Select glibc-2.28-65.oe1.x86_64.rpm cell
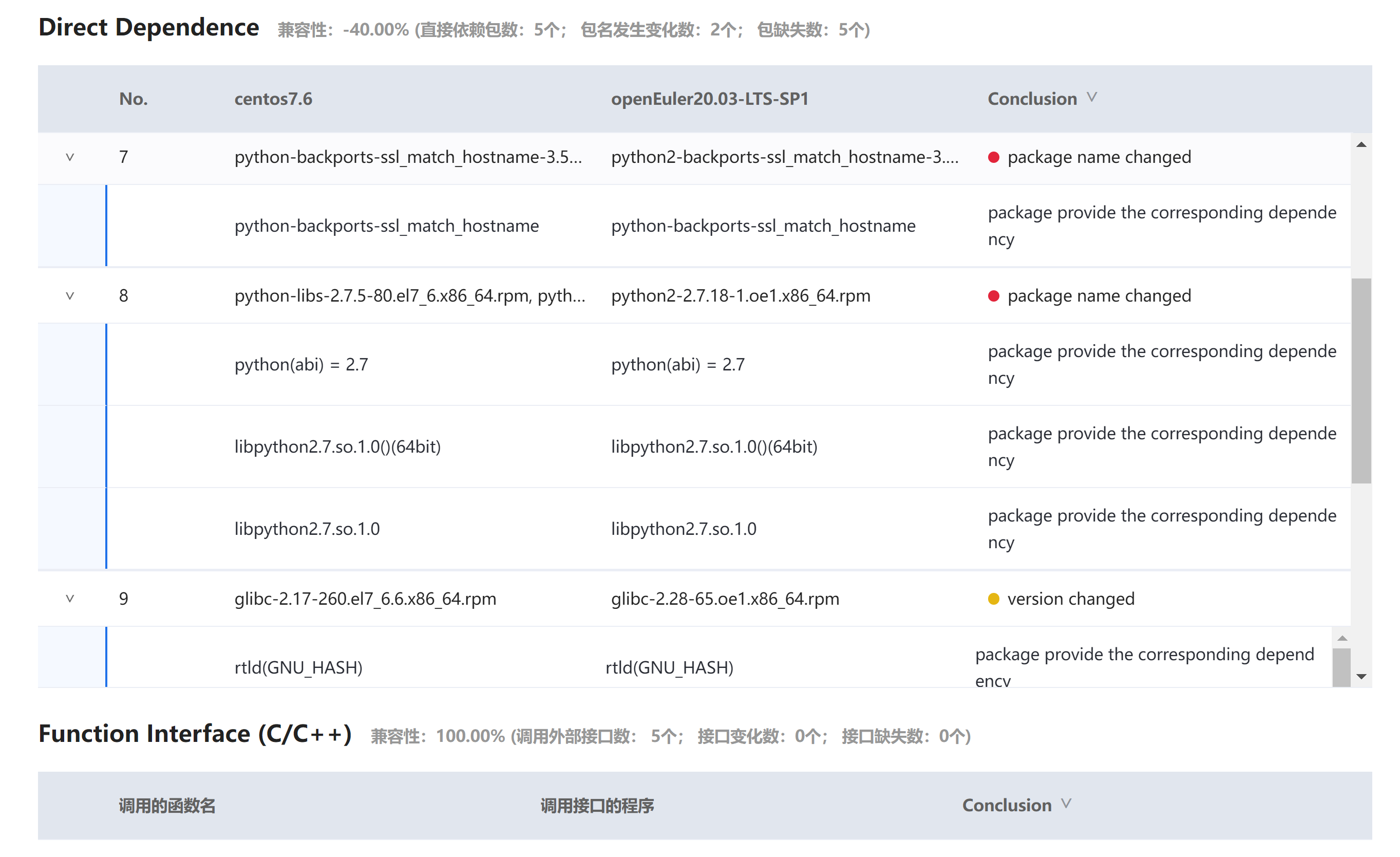The image size is (1400, 857). pyautogui.click(x=725, y=599)
